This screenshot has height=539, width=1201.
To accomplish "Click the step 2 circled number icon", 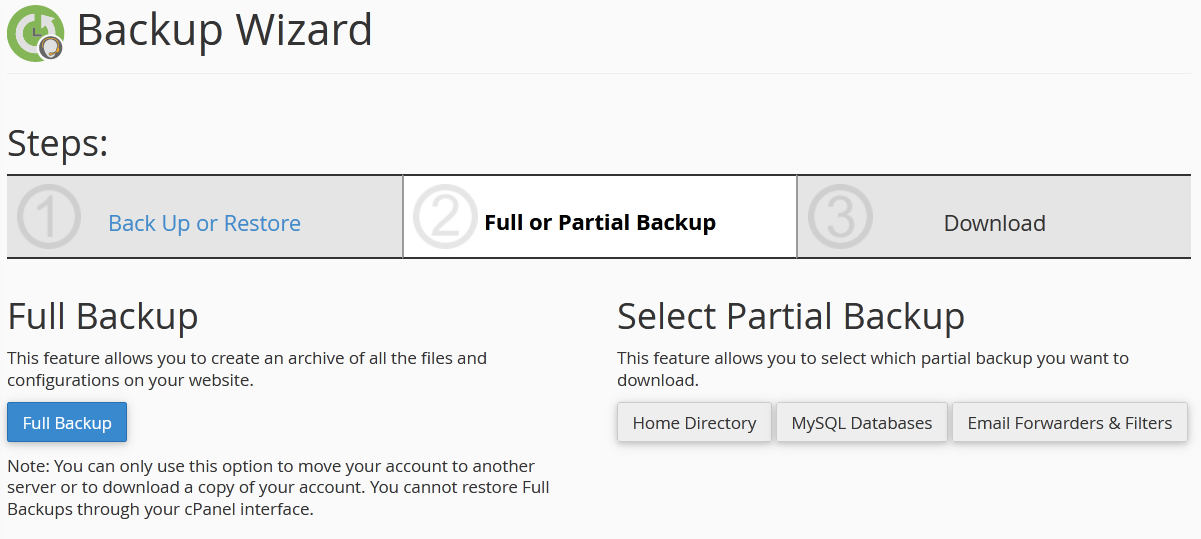I will tap(444, 217).
